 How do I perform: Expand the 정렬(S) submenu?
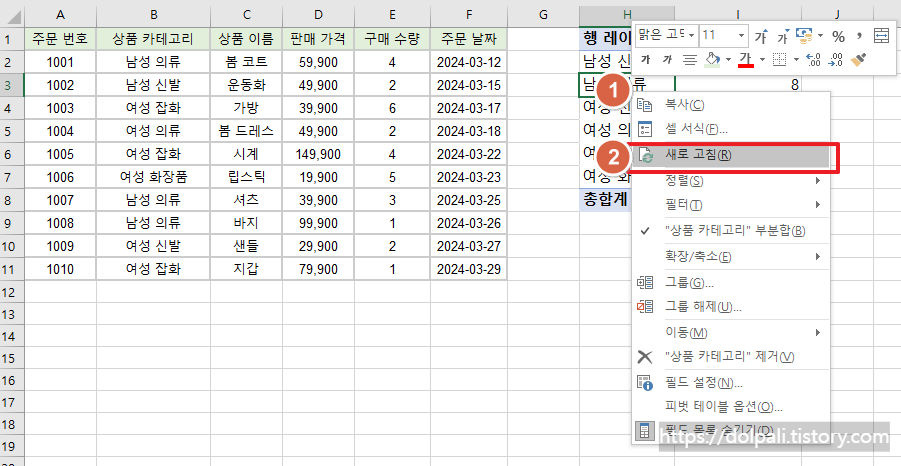click(x=731, y=181)
